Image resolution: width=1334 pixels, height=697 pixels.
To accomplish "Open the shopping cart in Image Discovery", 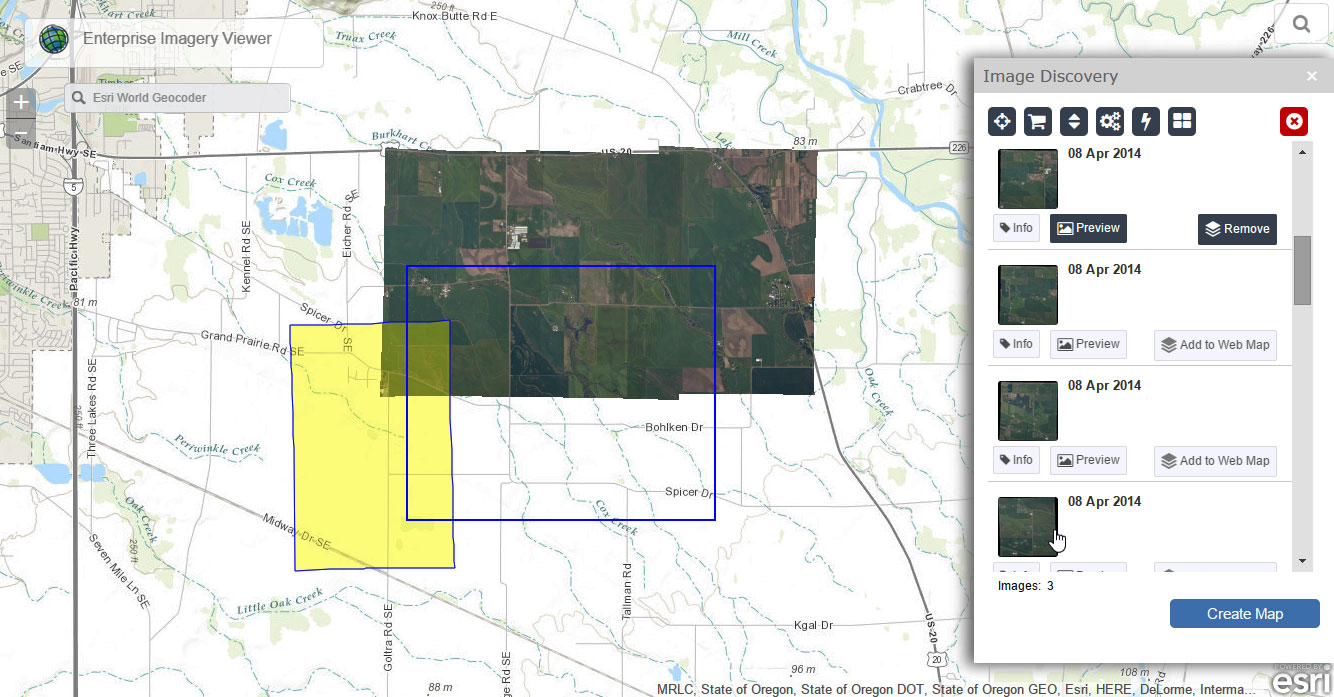I will (x=1038, y=122).
